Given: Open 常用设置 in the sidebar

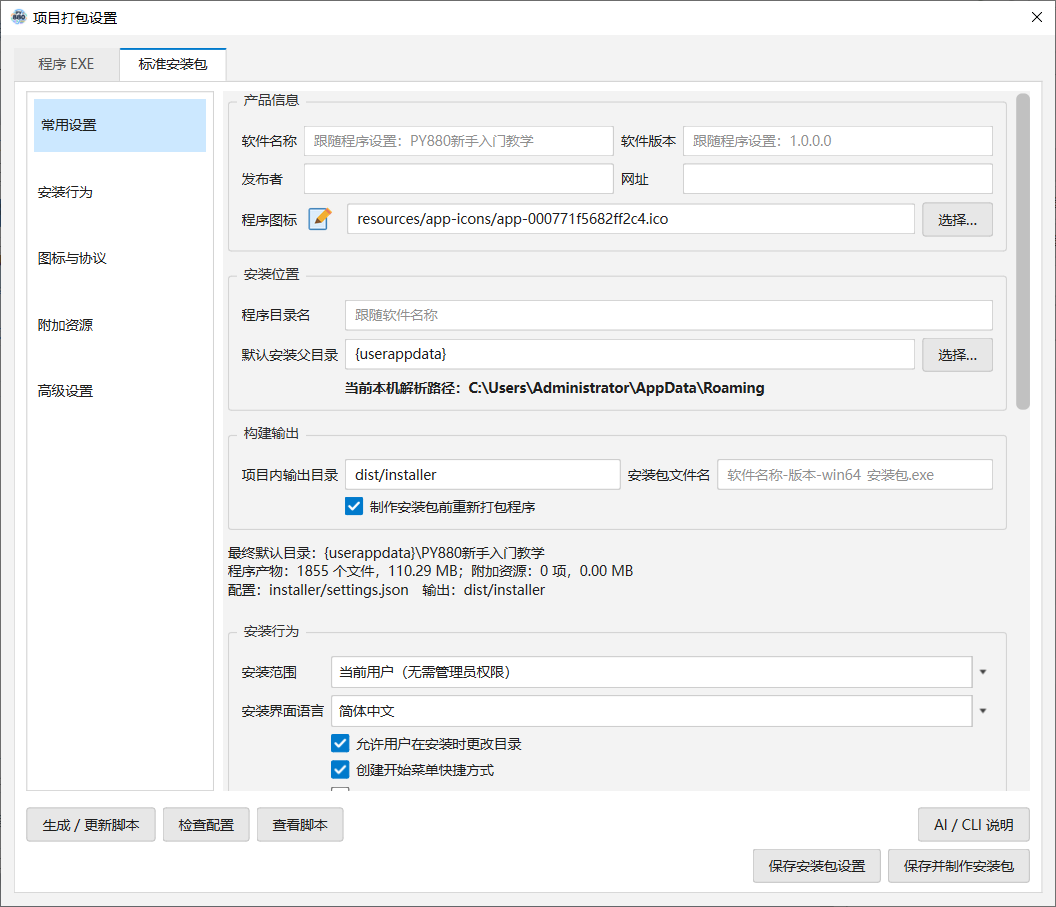Looking at the screenshot, I should [x=120, y=125].
